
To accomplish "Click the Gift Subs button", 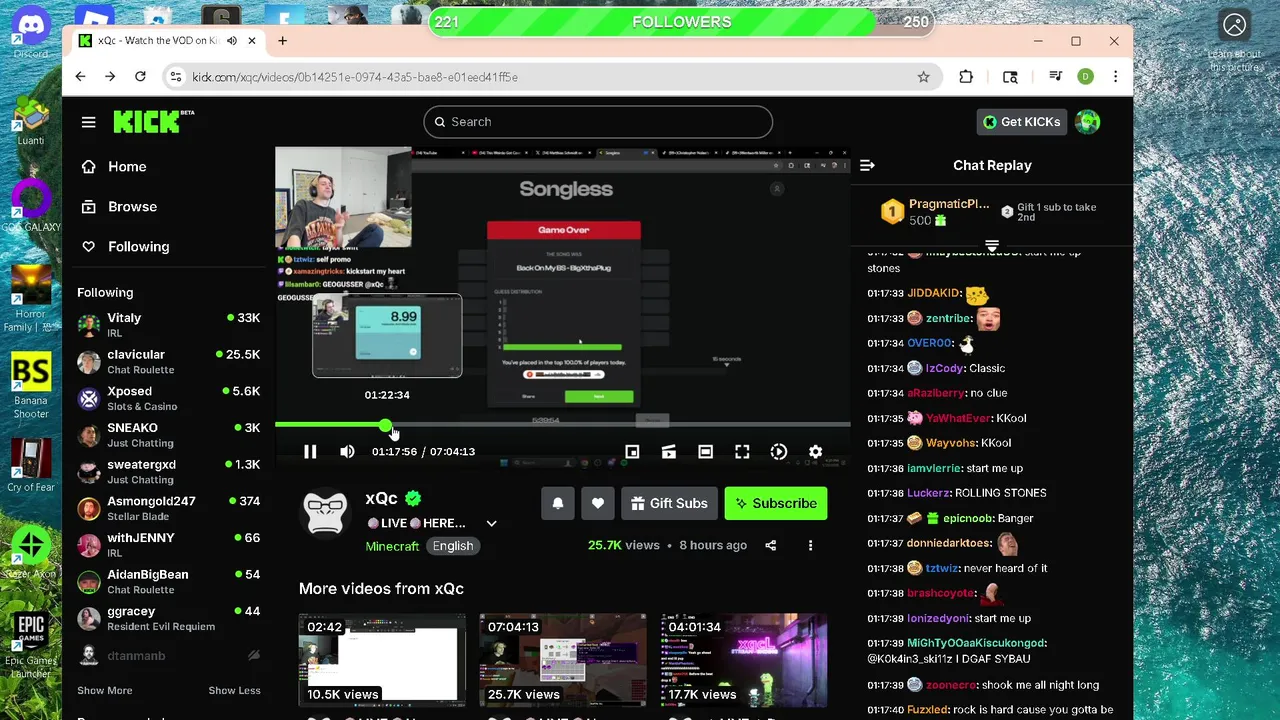I will [669, 503].
